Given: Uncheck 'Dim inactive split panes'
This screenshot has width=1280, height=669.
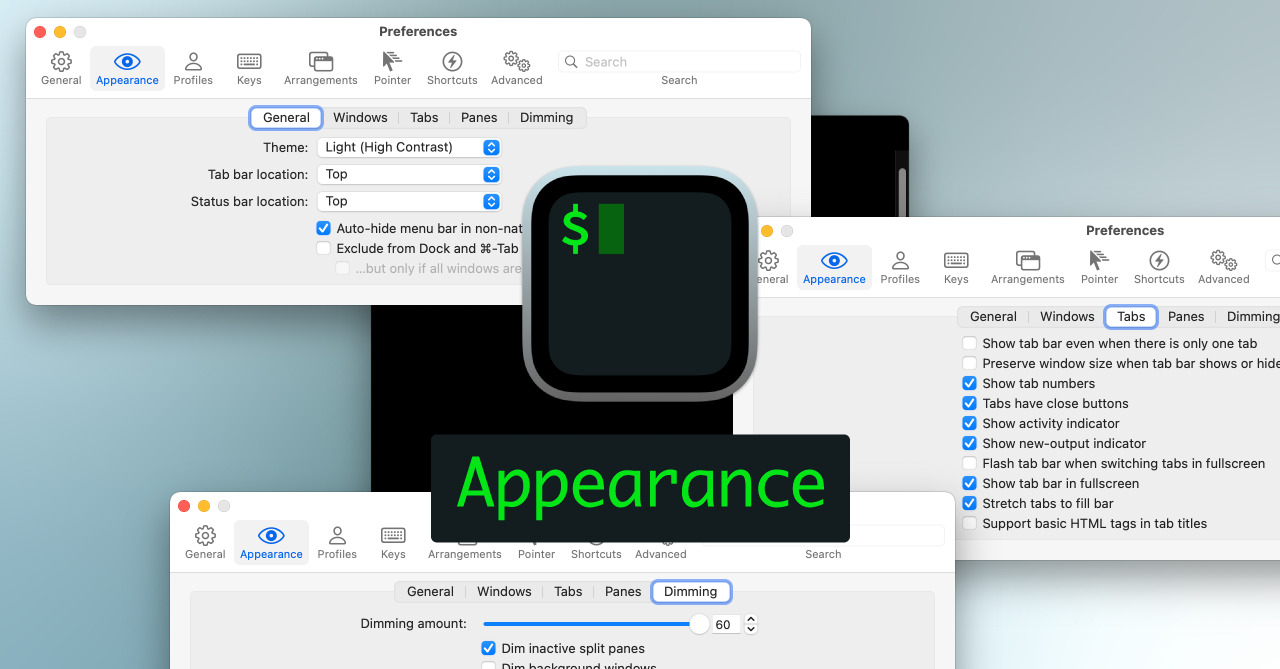Looking at the screenshot, I should pos(488,648).
